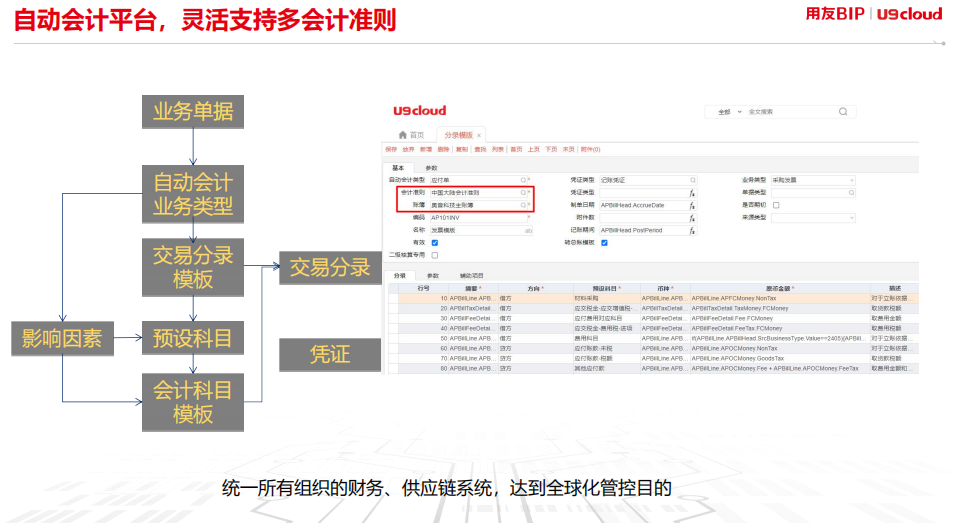This screenshot has height=523, width=957.
Task: Click the 行号 column header
Action: click(x=424, y=288)
